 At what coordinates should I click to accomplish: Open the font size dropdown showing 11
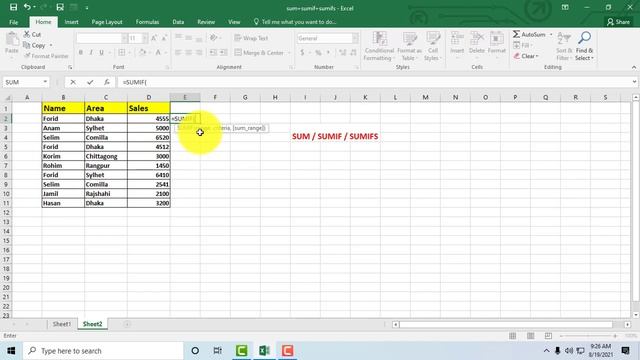[145, 38]
